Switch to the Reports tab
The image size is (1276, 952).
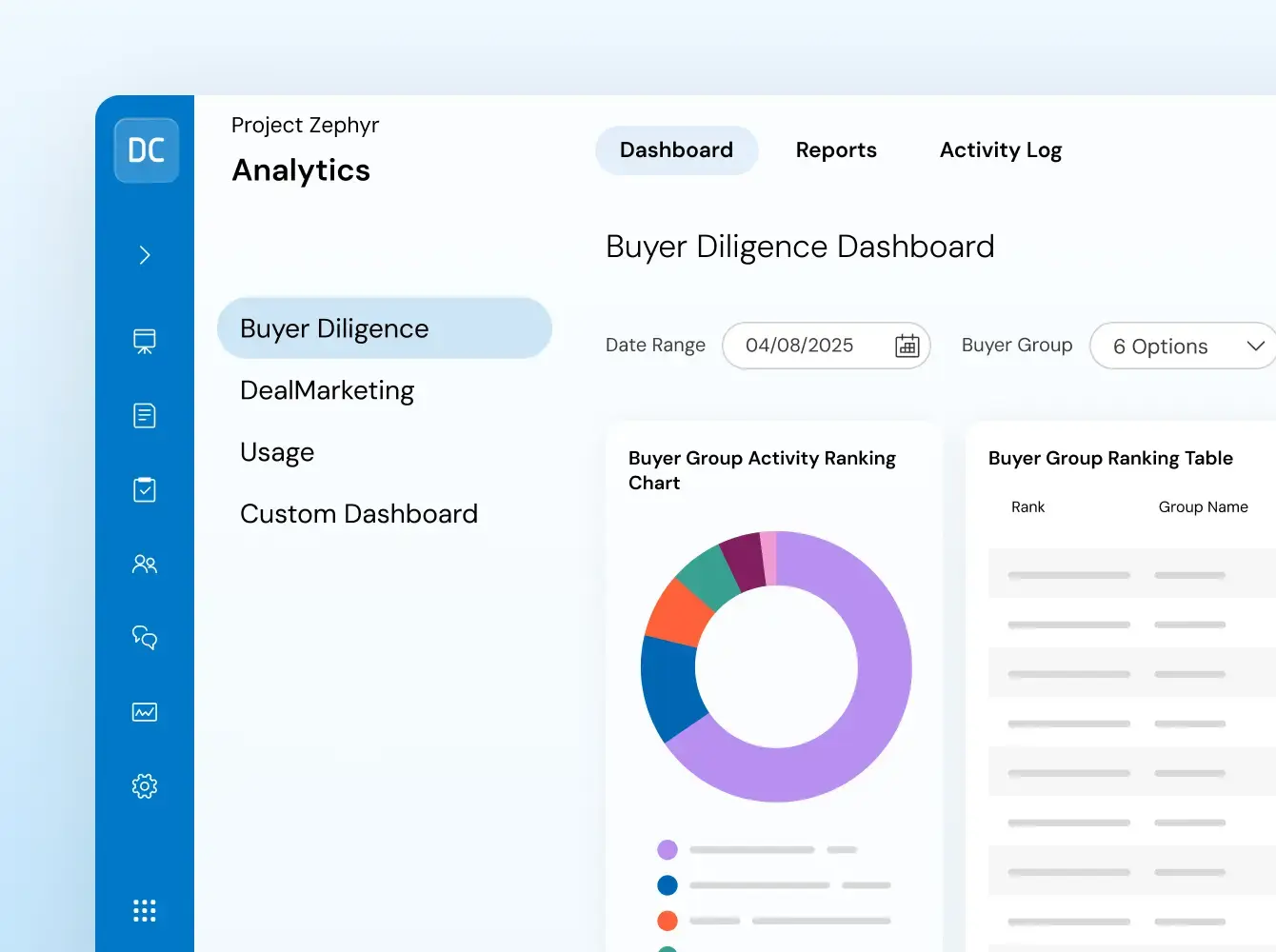[x=836, y=149]
